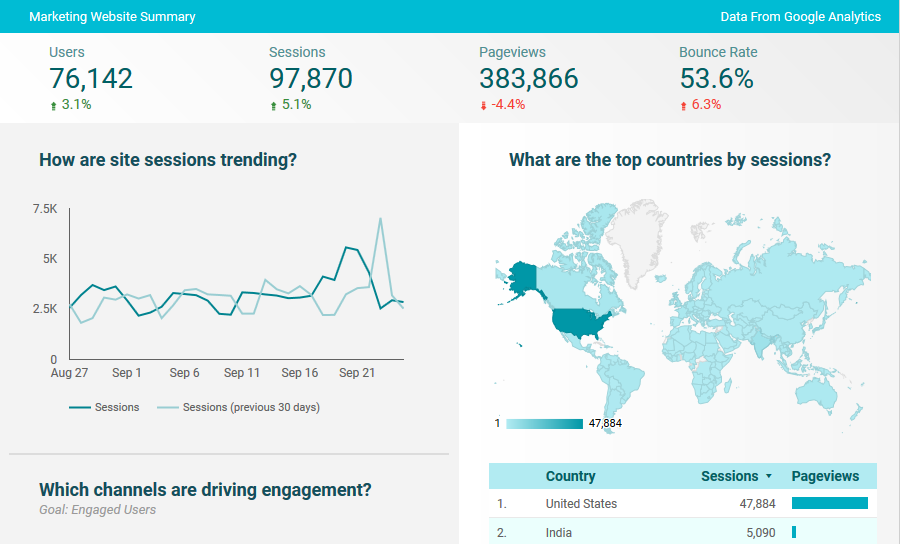Select the India table row
The image size is (900, 544).
pyautogui.click(x=640, y=533)
